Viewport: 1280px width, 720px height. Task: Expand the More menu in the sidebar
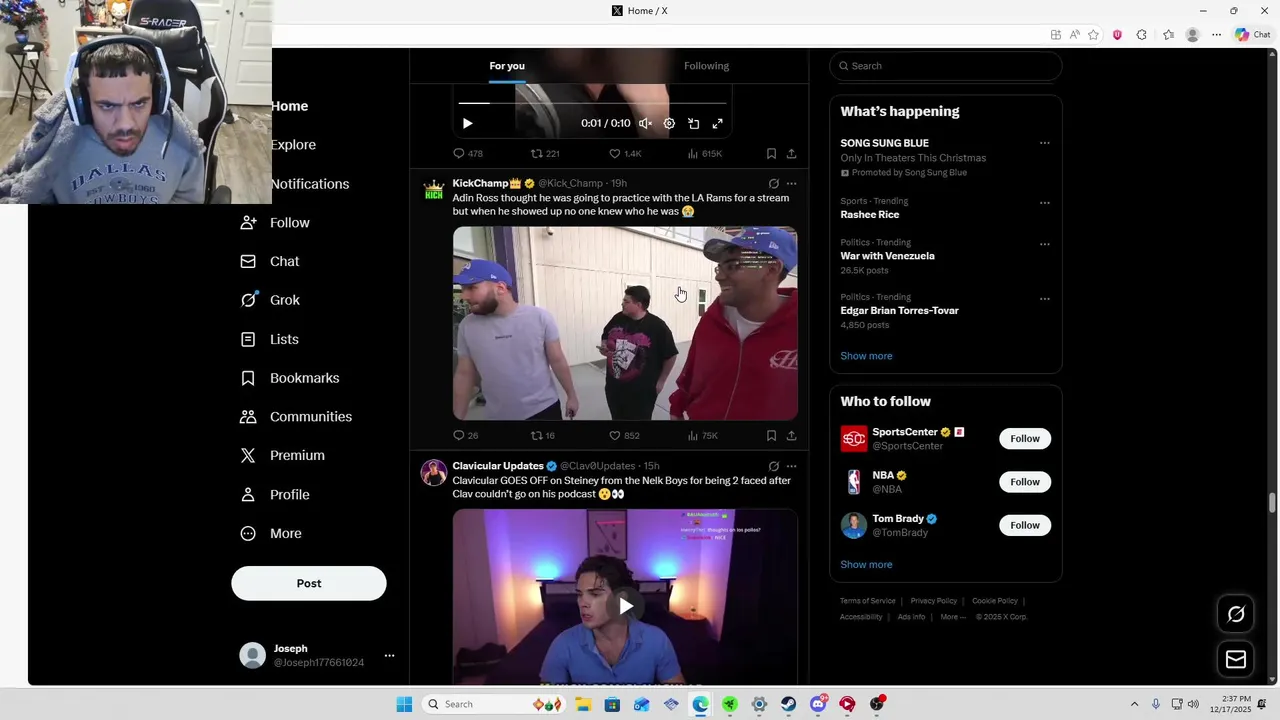pyautogui.click(x=271, y=533)
